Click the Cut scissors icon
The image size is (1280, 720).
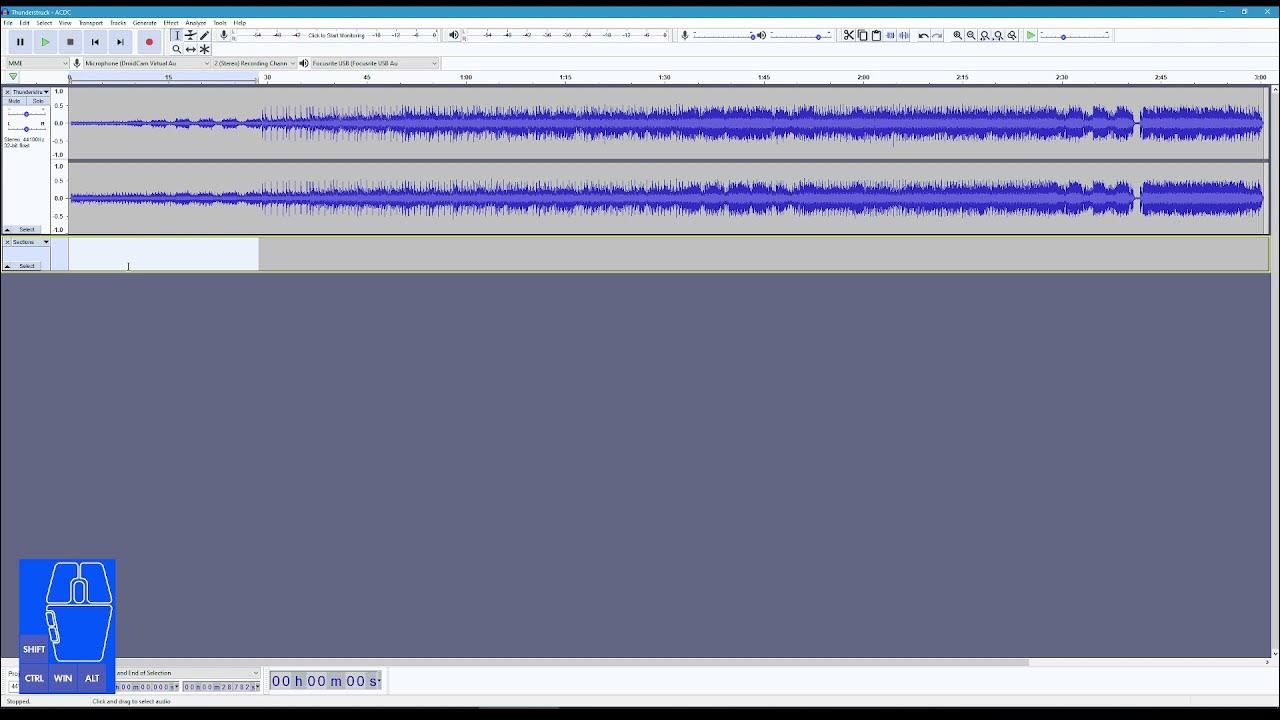[x=849, y=35]
